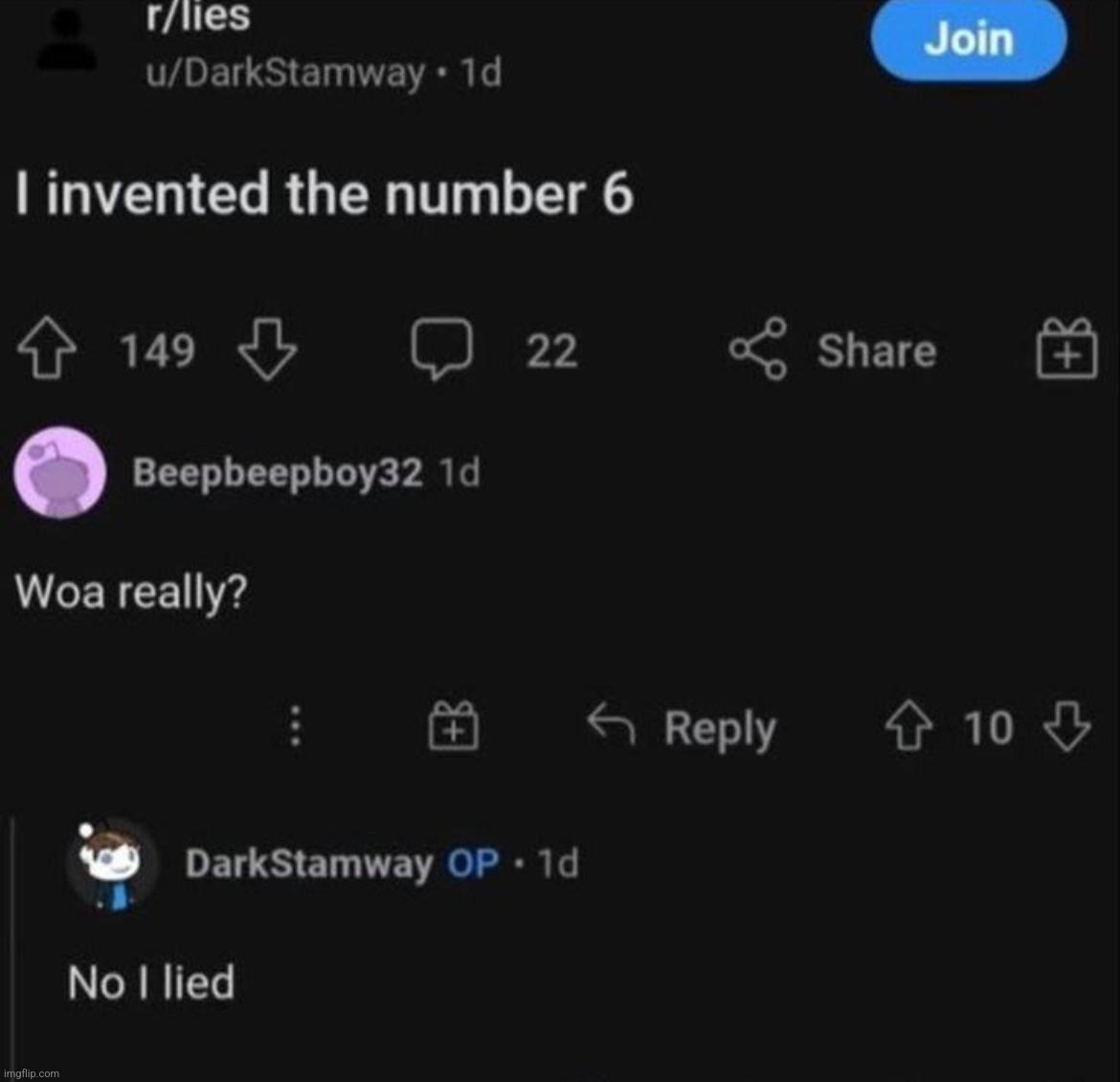Downvote Beepbeepboy32's comment

(x=1064, y=728)
